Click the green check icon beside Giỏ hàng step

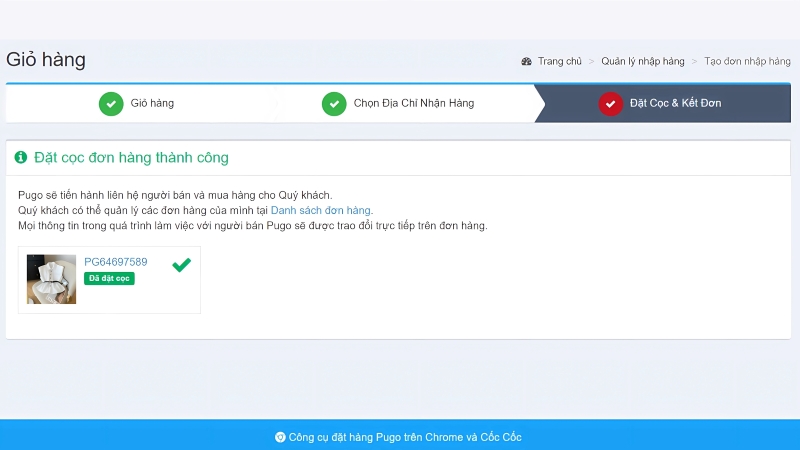pos(111,104)
